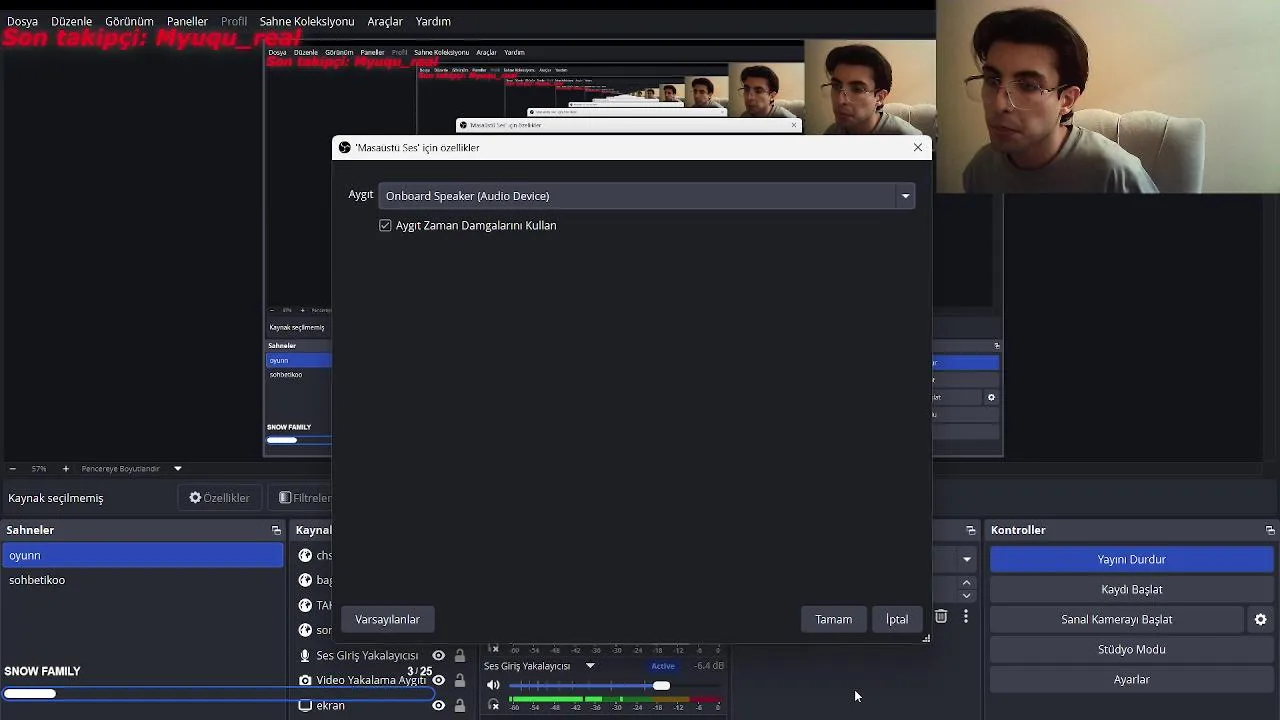Click the bag browser source icon
1280x720 pixels.
coord(305,580)
